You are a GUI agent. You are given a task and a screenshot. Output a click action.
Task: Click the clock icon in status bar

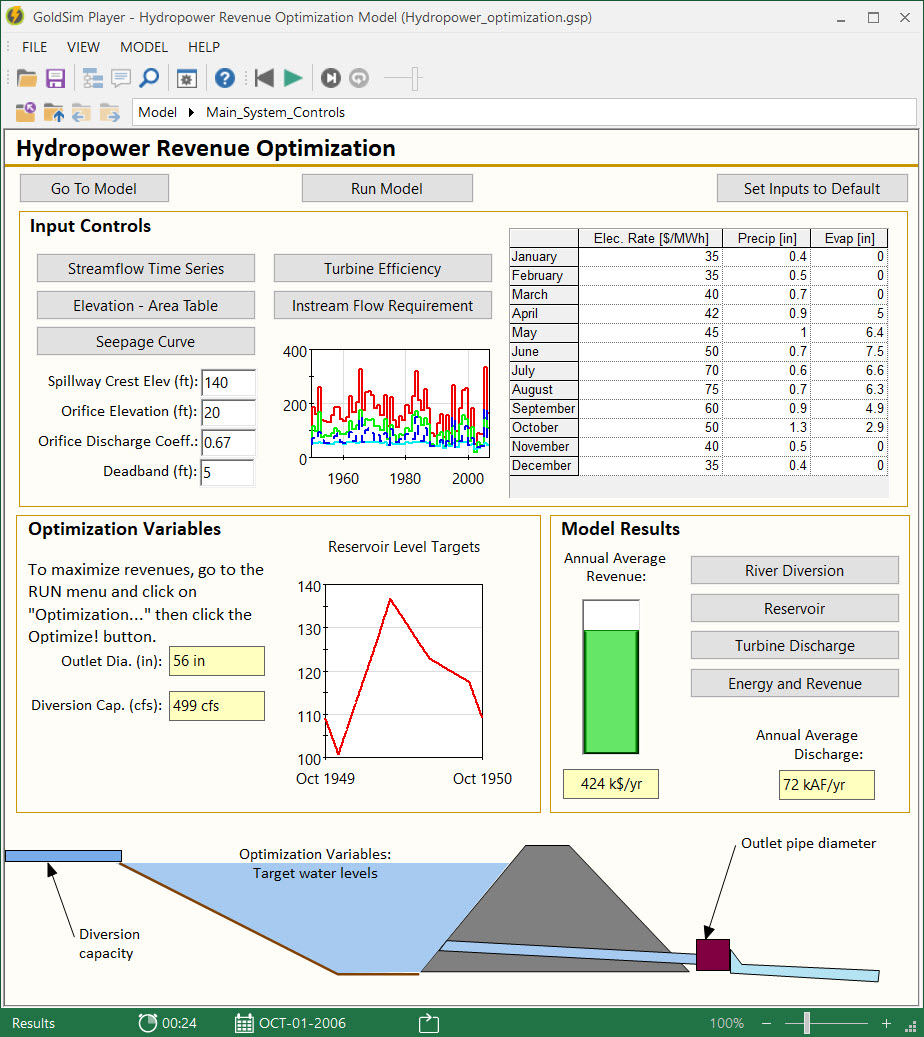click(x=147, y=1023)
